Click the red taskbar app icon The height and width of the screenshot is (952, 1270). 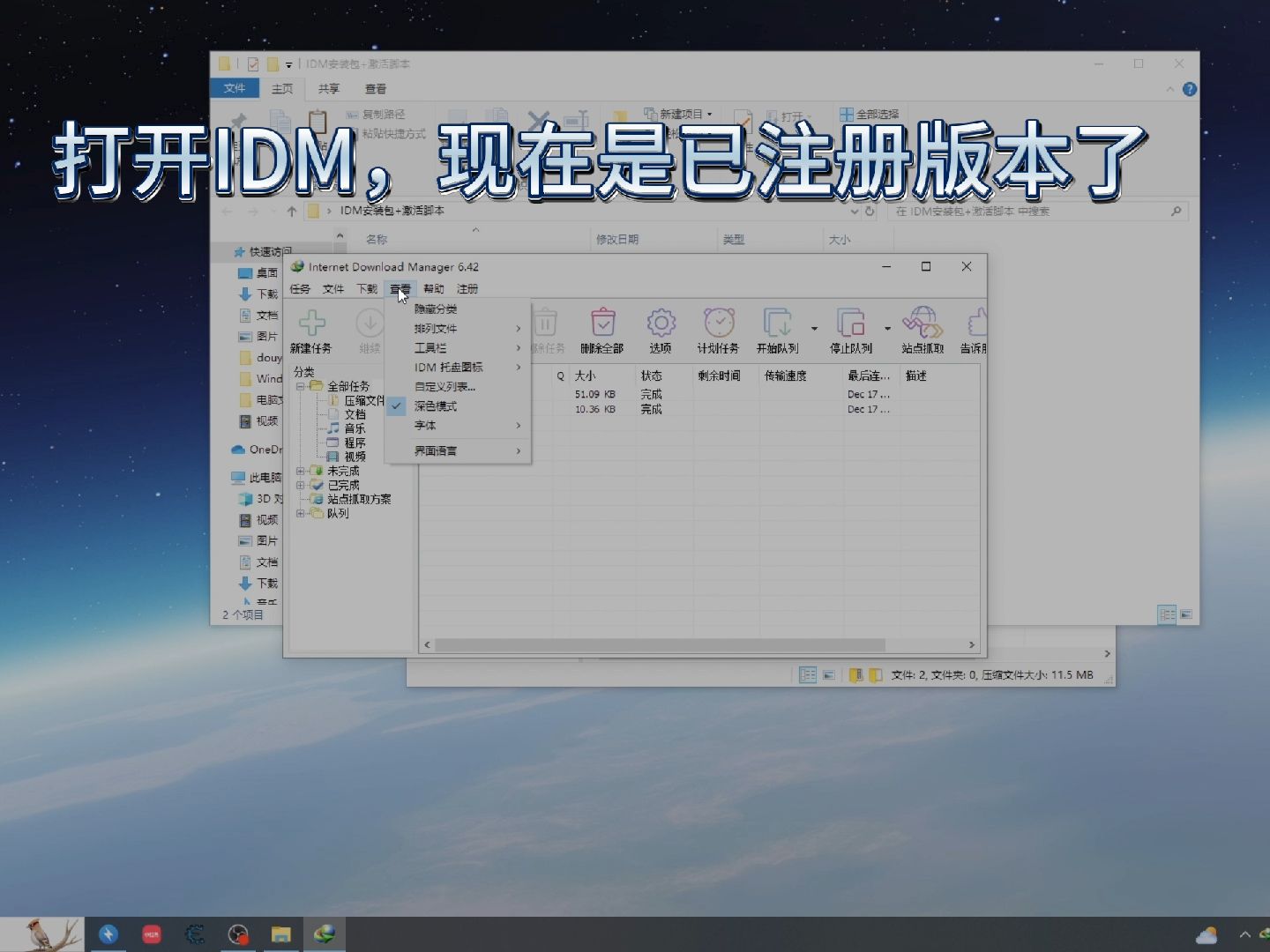pos(152,934)
